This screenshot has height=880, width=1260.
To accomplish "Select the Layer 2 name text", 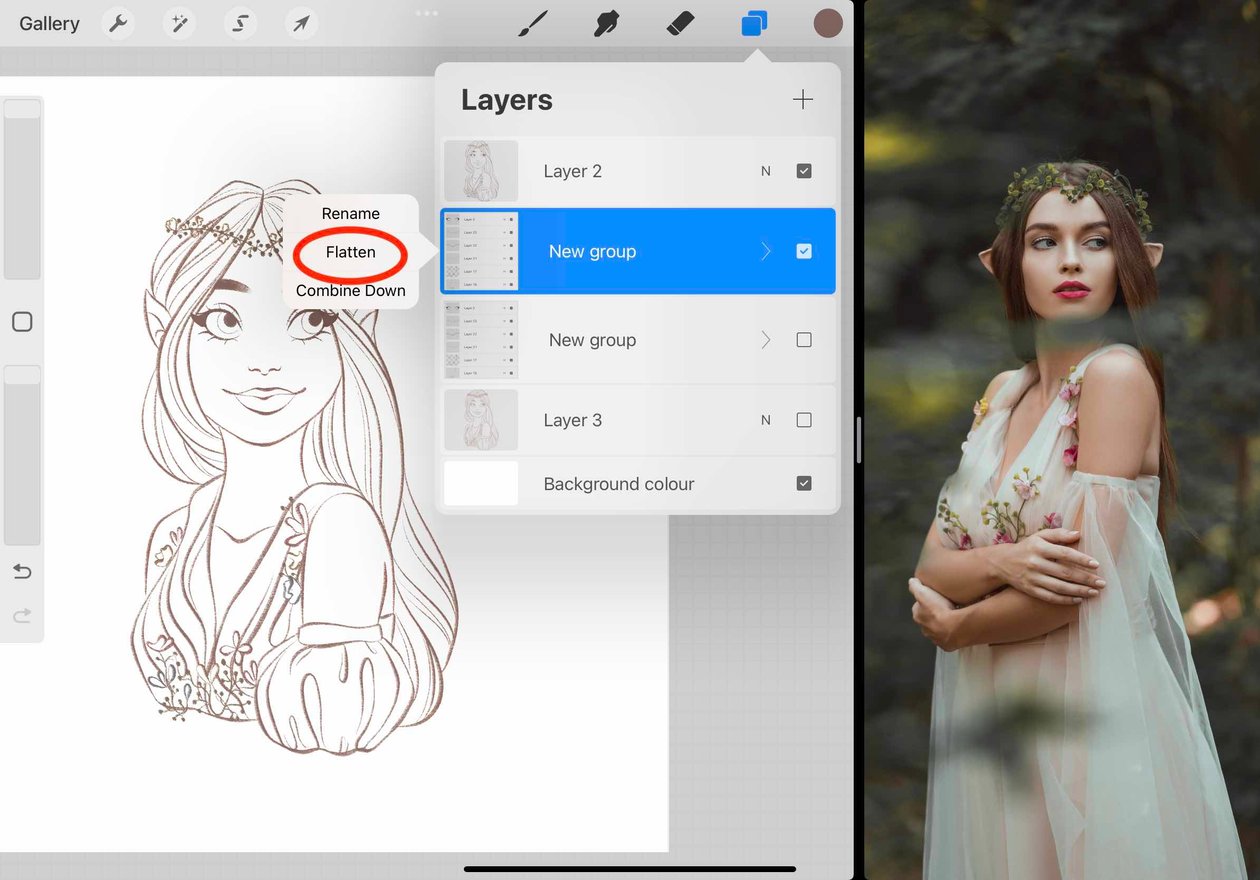I will tap(573, 171).
